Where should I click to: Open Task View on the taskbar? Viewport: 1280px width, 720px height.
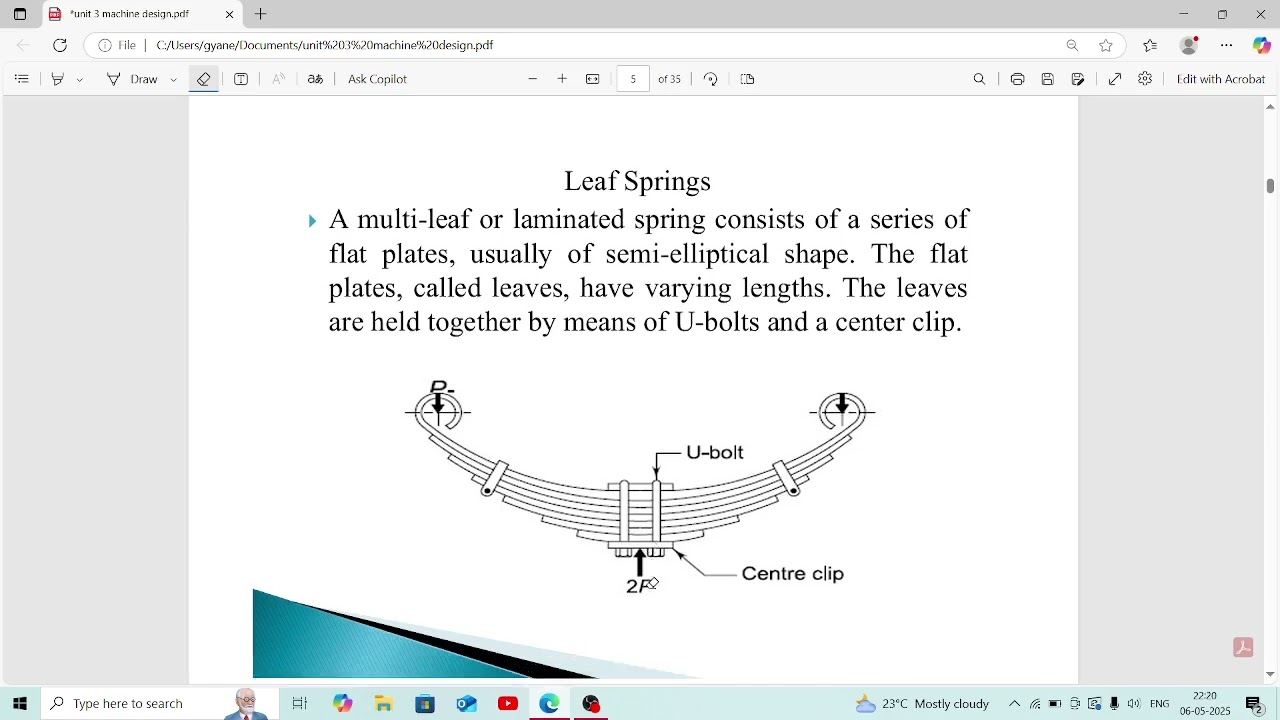click(300, 704)
